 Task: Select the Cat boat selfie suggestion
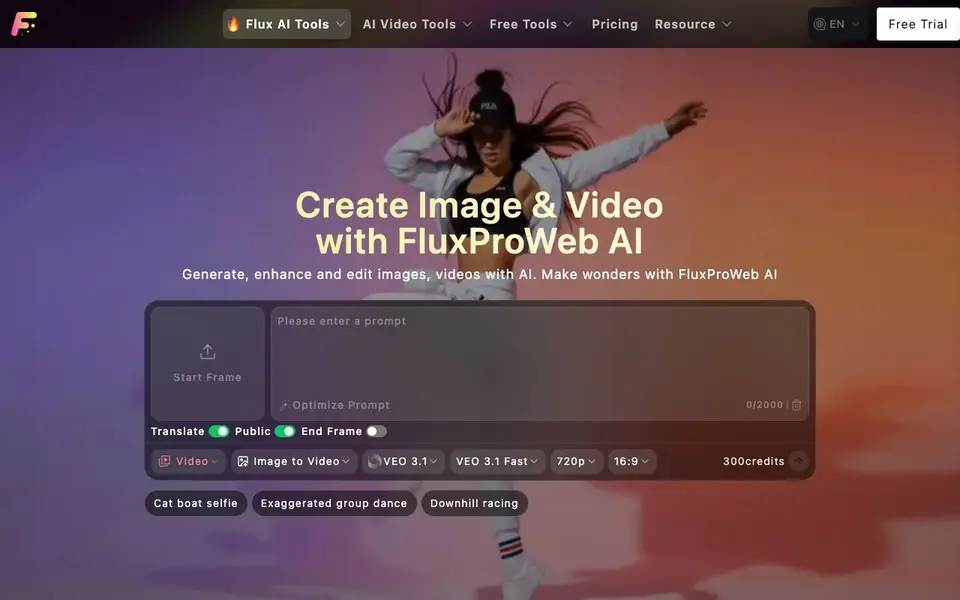[195, 503]
